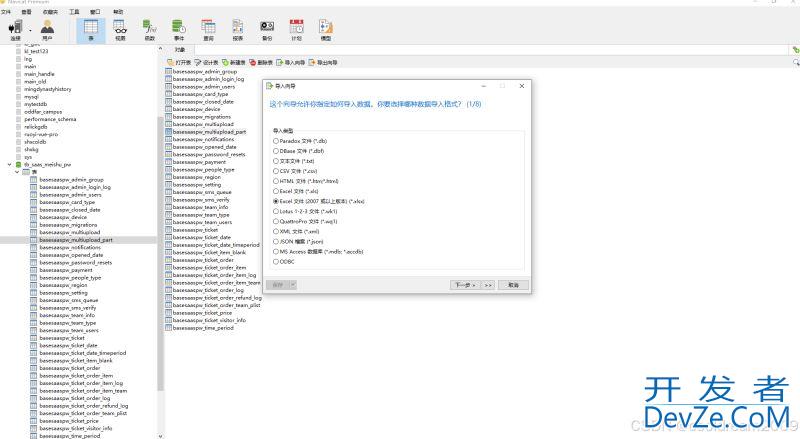800x439 pixels.
Task: Click the Cancel (取消) wizard button
Action: tap(513, 284)
